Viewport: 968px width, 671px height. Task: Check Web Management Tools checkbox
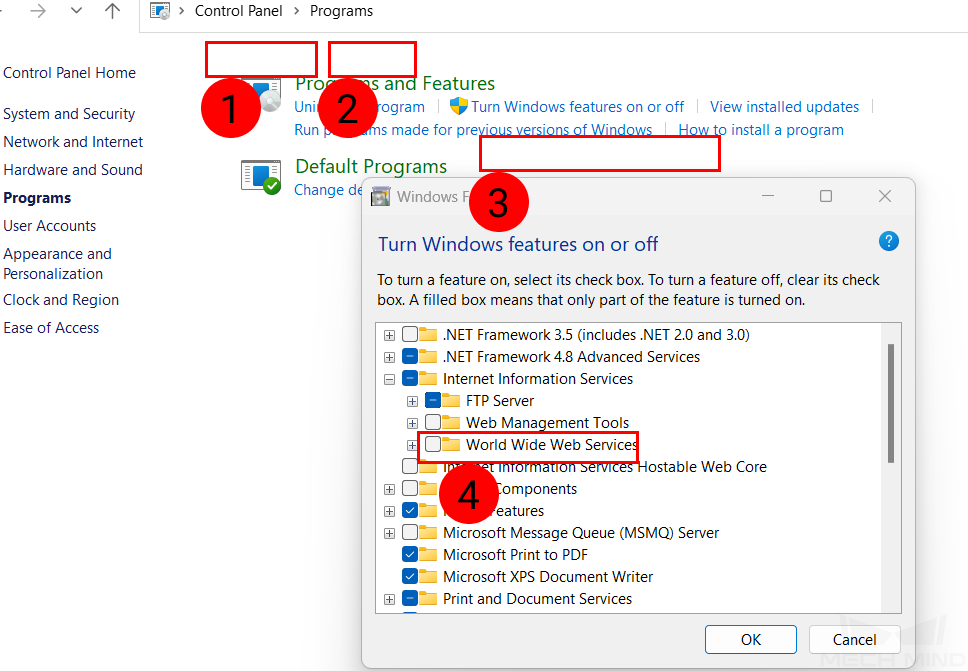[433, 422]
